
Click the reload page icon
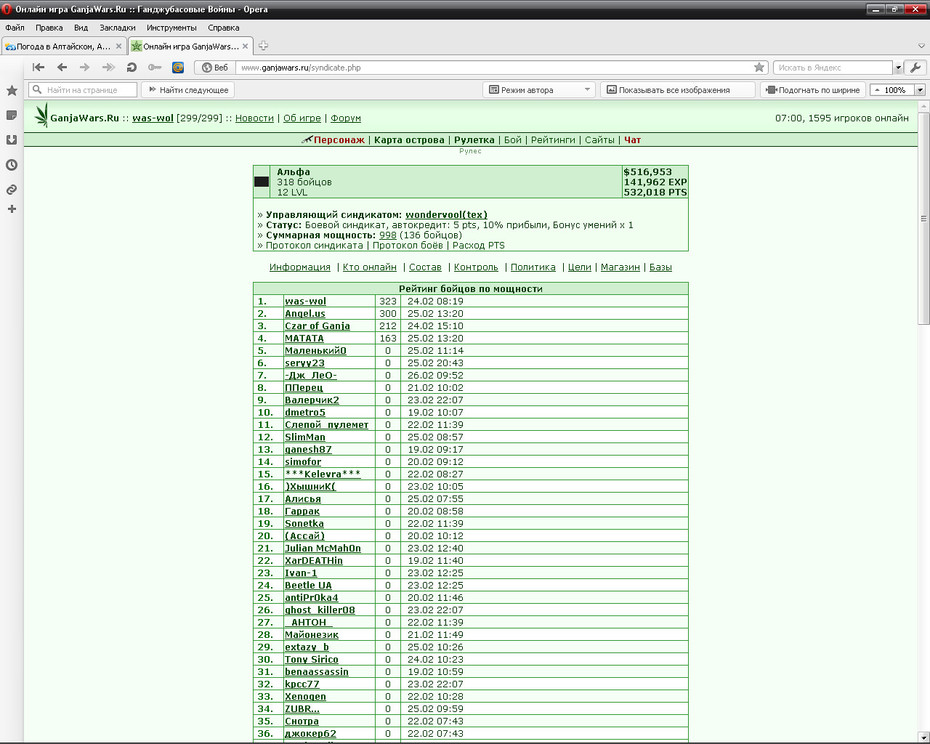(x=132, y=68)
